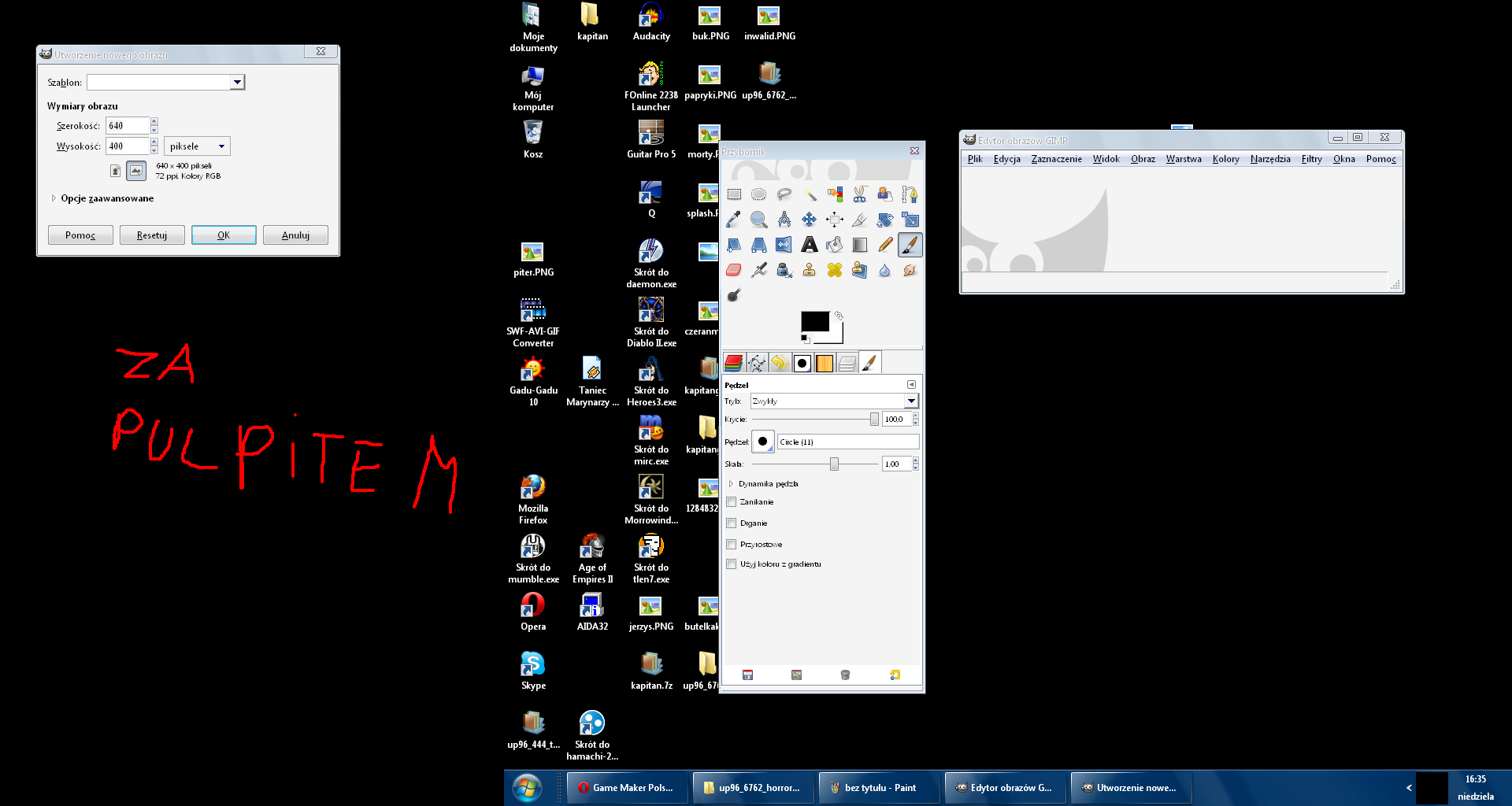This screenshot has height=806, width=1512.
Task: Expand Opcje zaawansowane in new image dialog
Action: 54,198
